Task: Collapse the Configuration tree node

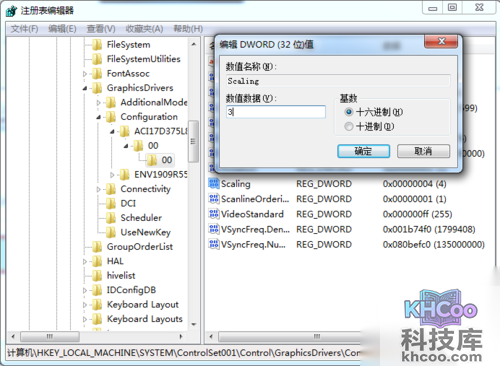Action: pyautogui.click(x=99, y=117)
